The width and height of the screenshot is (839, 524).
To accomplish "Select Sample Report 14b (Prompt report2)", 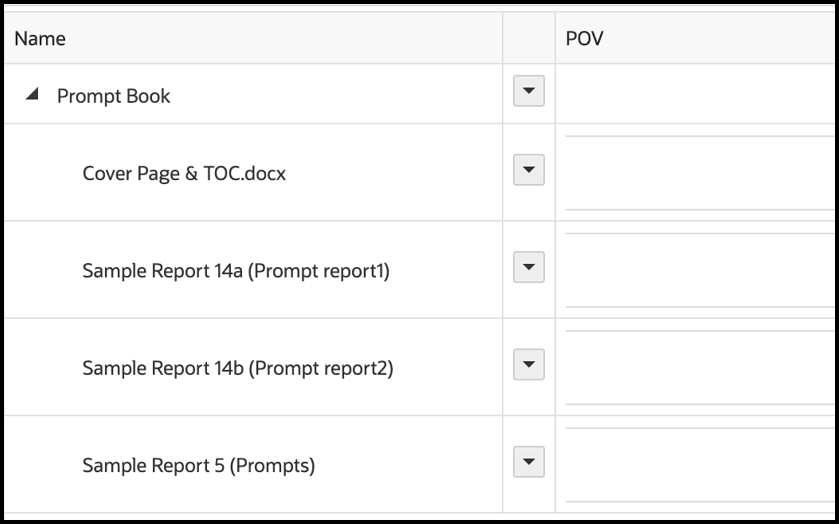I will point(237,368).
